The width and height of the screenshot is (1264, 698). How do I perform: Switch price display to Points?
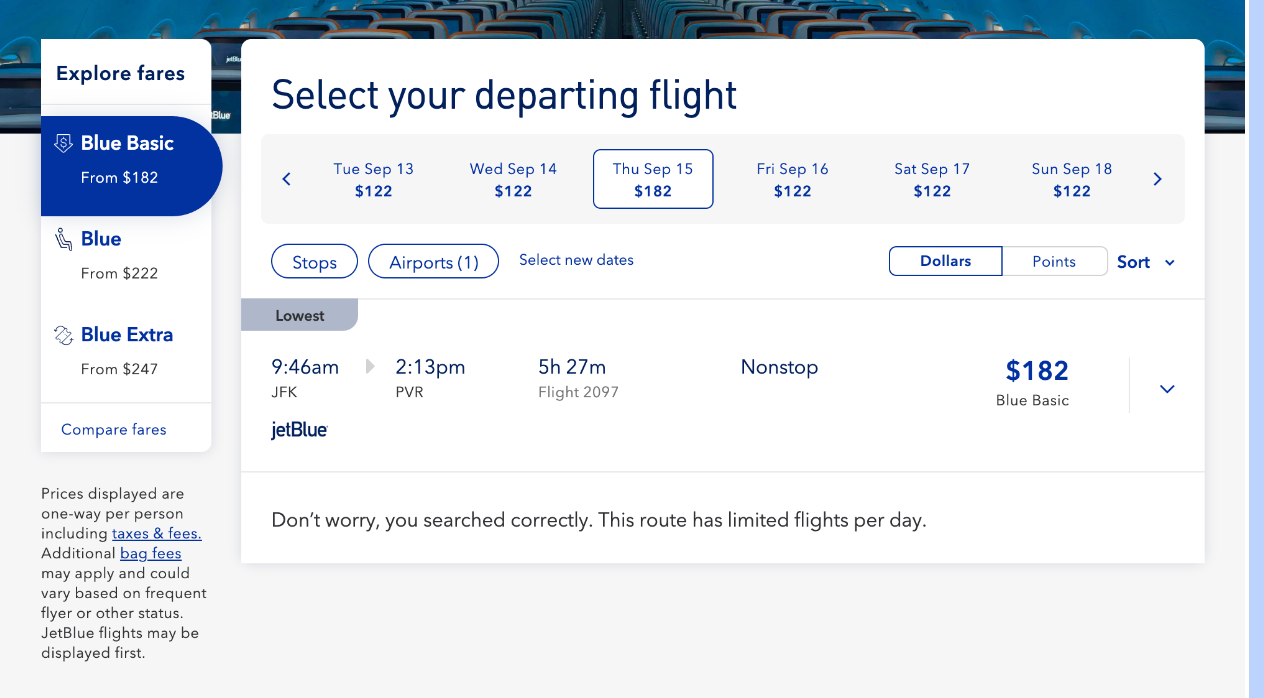click(x=1054, y=261)
